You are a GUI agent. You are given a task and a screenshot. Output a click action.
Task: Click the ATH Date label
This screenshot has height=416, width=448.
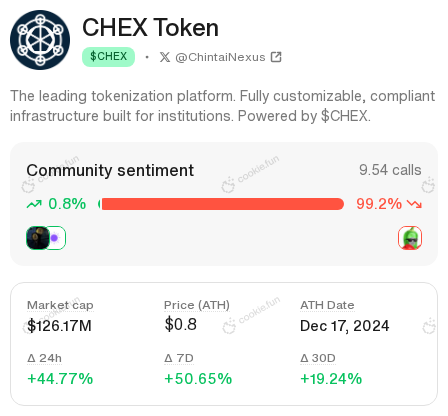[327, 305]
